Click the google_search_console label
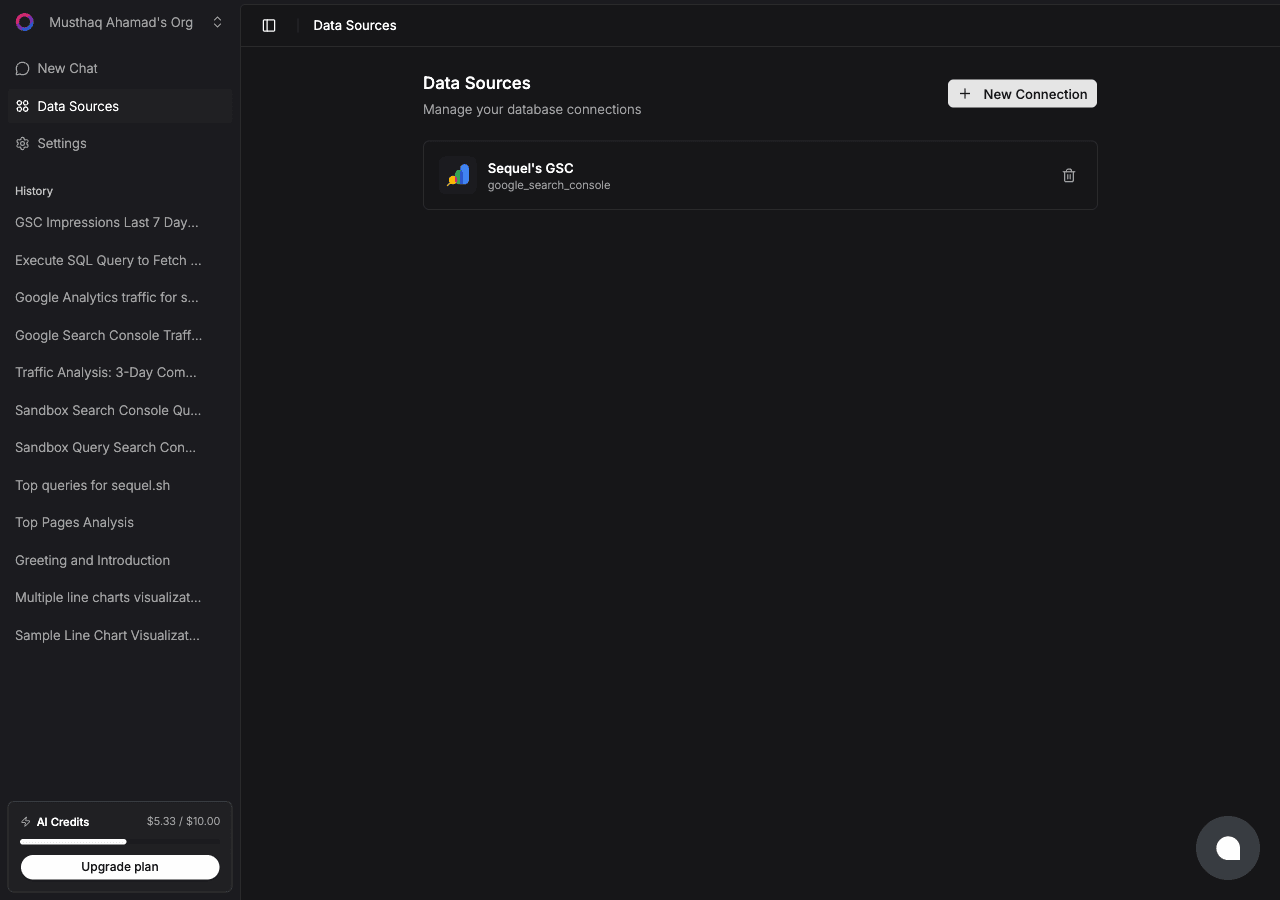Screen dimensions: 1280x900 549,185
